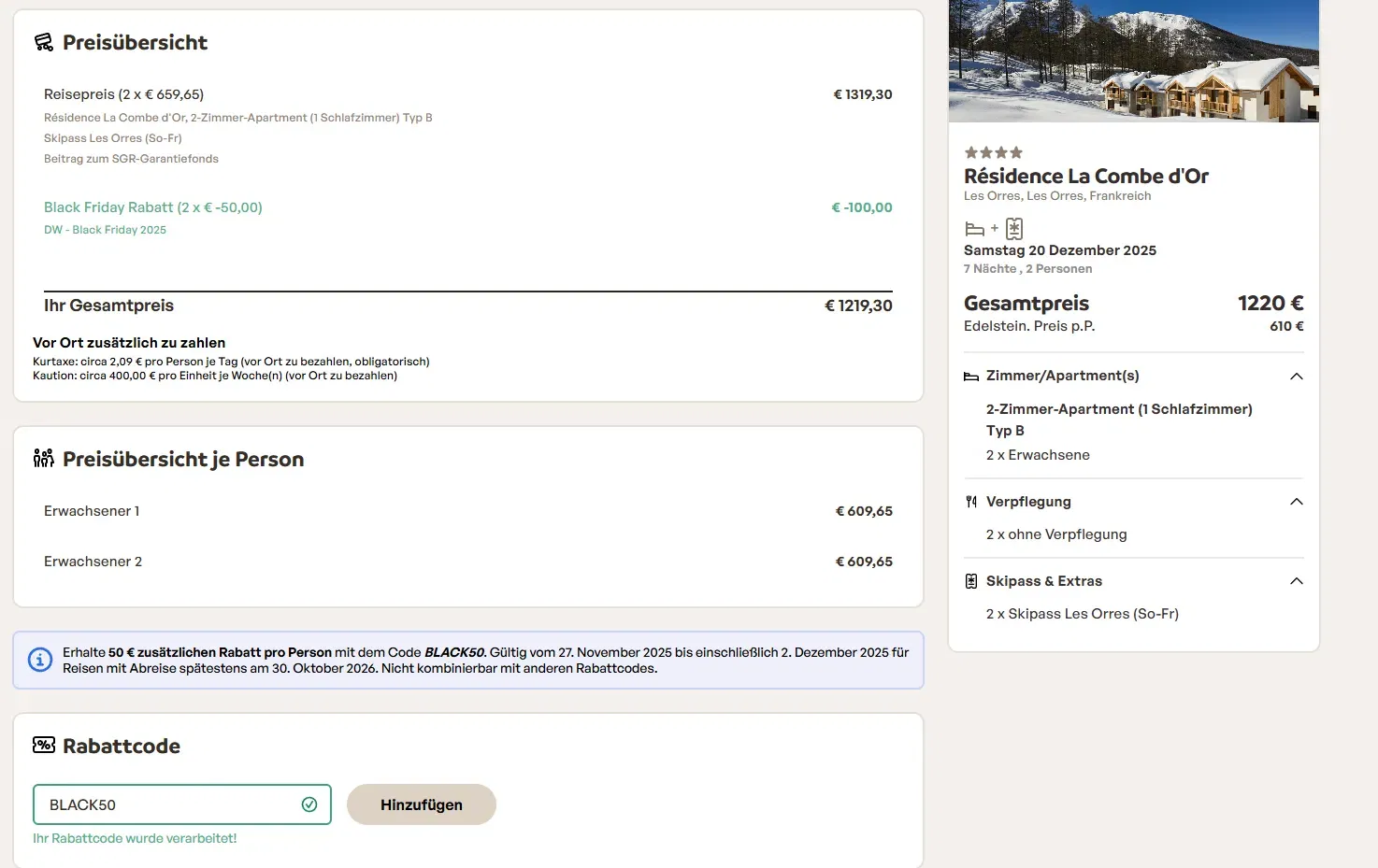Select the Erwachsener 2 price row

click(467, 562)
